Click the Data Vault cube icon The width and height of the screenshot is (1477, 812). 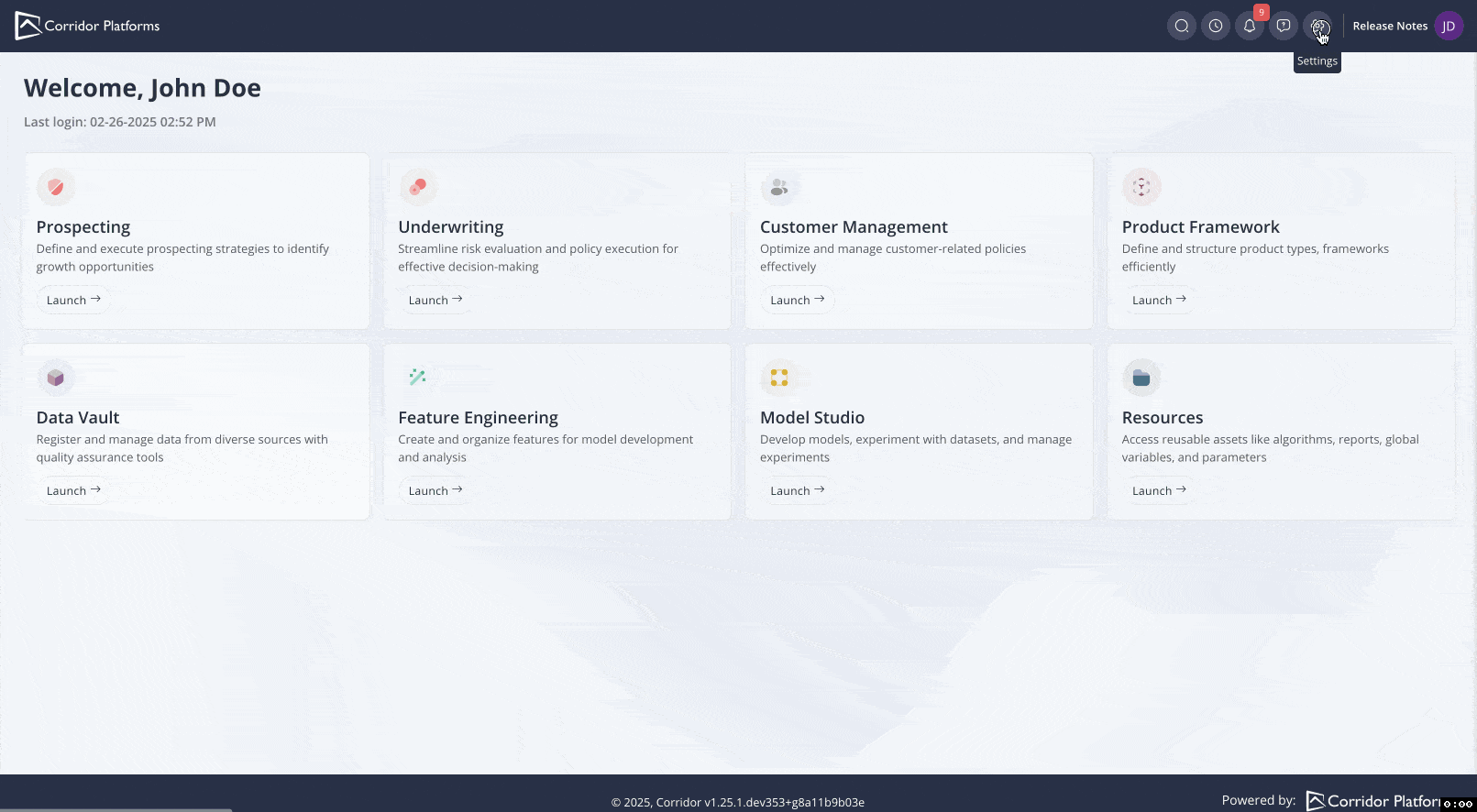click(56, 378)
